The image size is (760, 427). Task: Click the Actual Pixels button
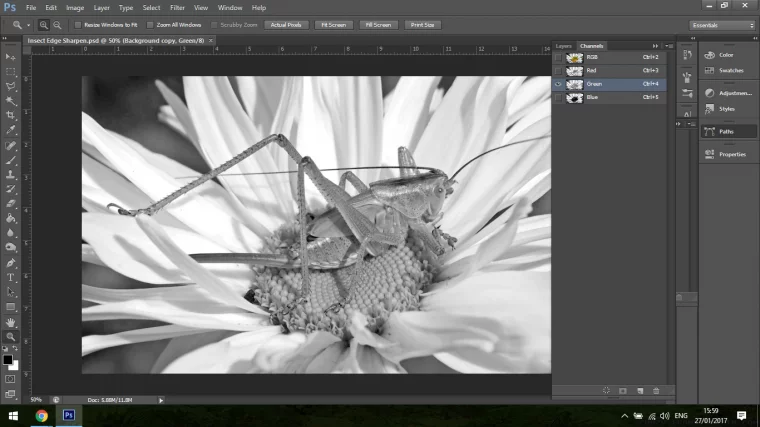tap(286, 25)
